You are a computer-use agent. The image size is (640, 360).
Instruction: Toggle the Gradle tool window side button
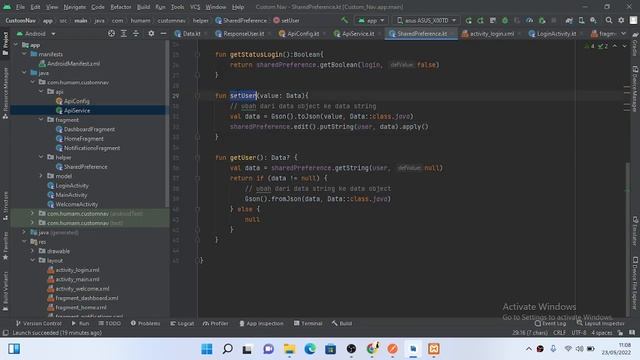(635, 45)
